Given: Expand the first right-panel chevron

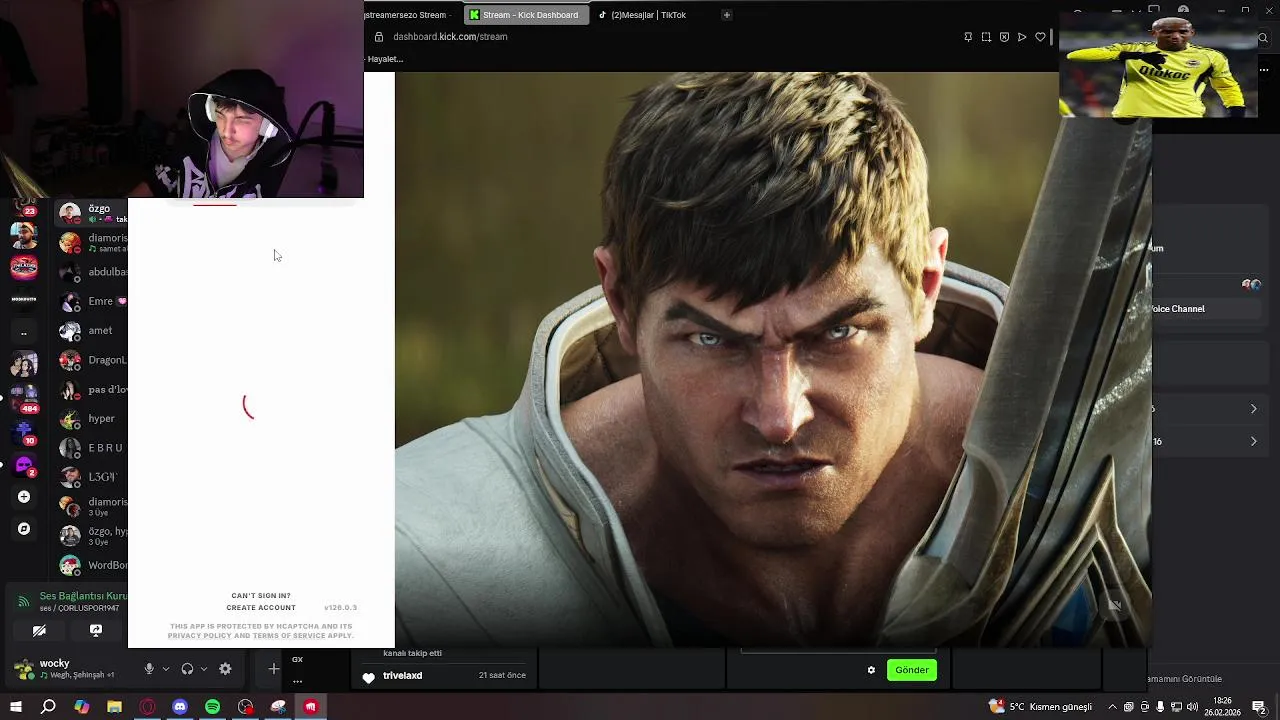Looking at the screenshot, I should coord(1253,409).
